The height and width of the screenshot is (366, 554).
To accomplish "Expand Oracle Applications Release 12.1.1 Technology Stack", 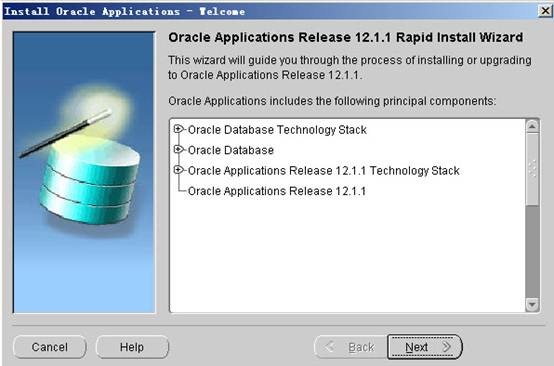I will 179,170.
